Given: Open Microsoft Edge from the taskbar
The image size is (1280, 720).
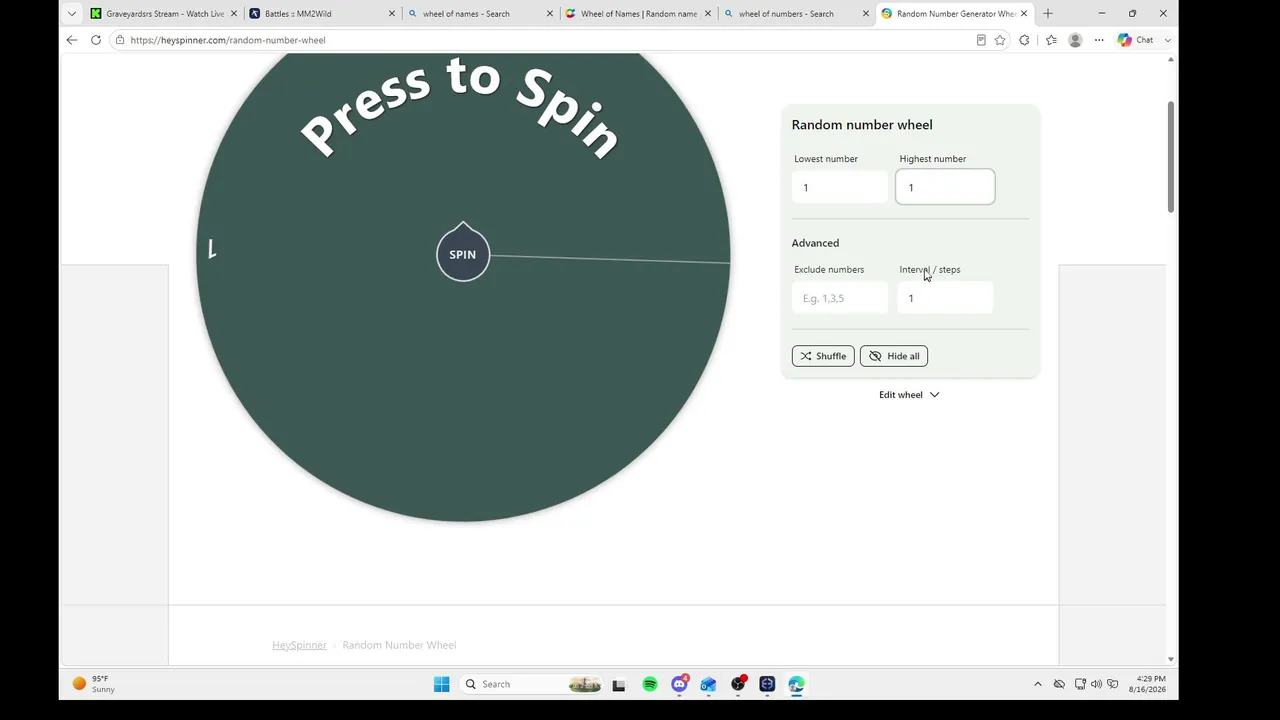Looking at the screenshot, I should click(x=796, y=684).
